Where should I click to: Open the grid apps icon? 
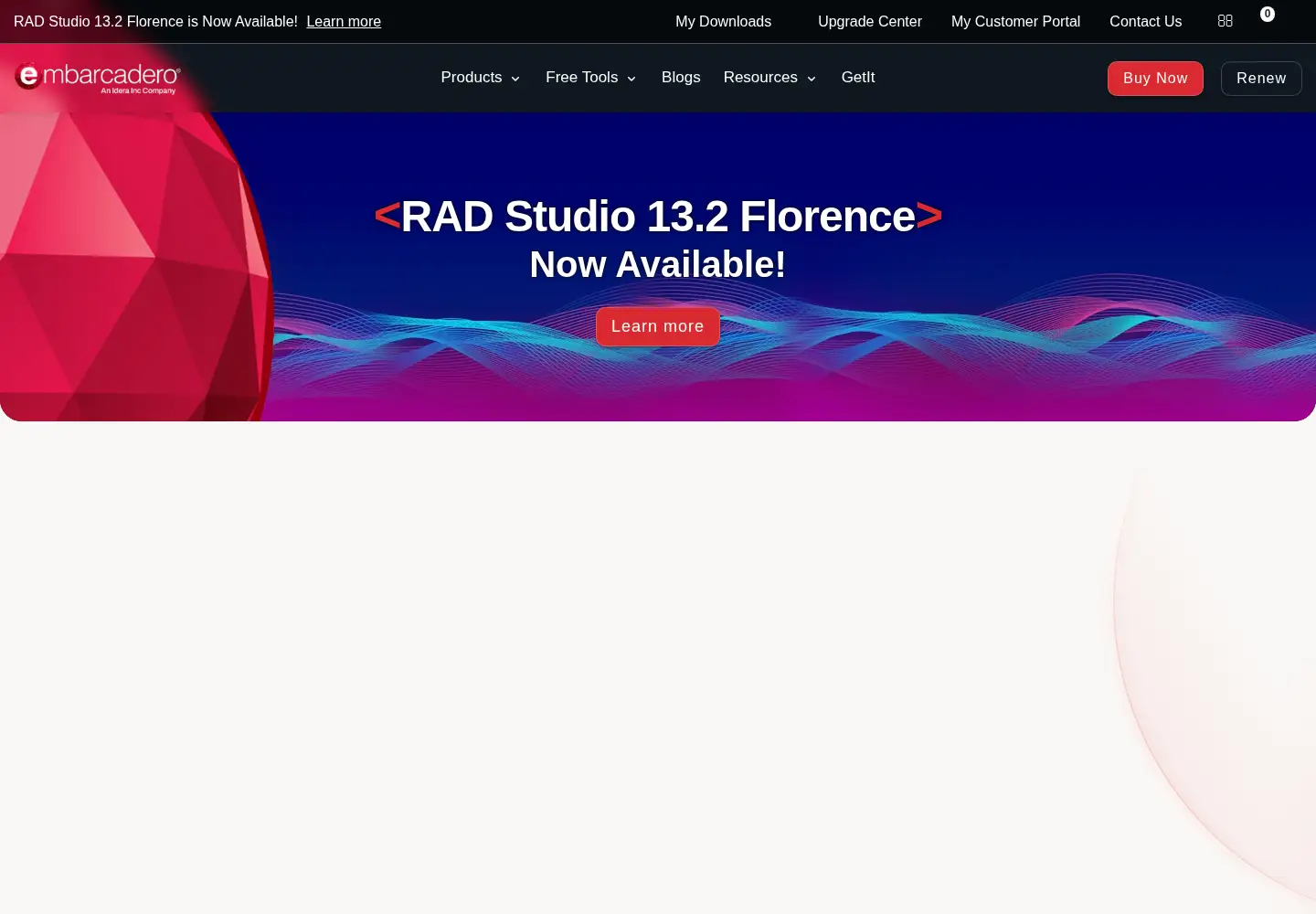coord(1226,20)
